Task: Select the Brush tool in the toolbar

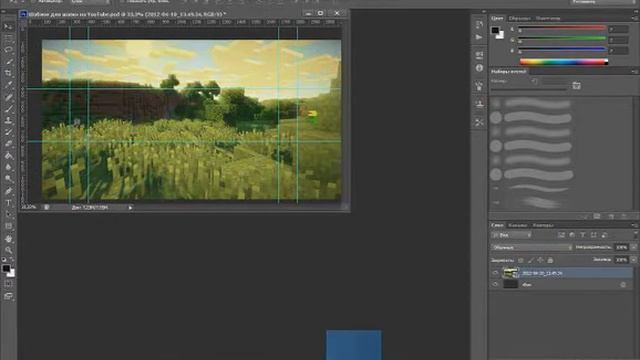Action: click(x=8, y=109)
